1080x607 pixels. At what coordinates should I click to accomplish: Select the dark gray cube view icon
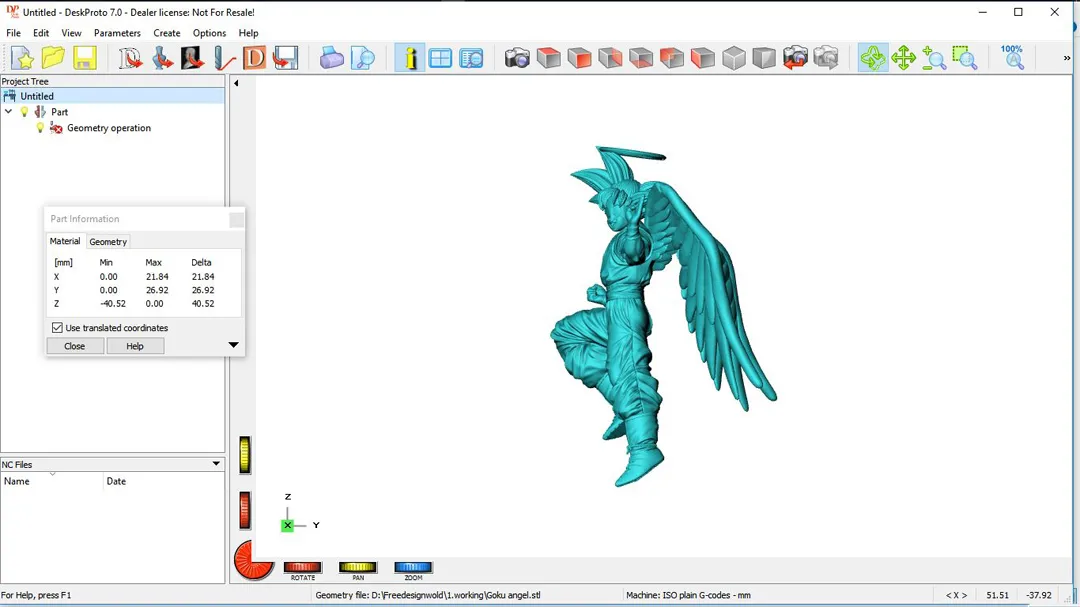tap(764, 58)
